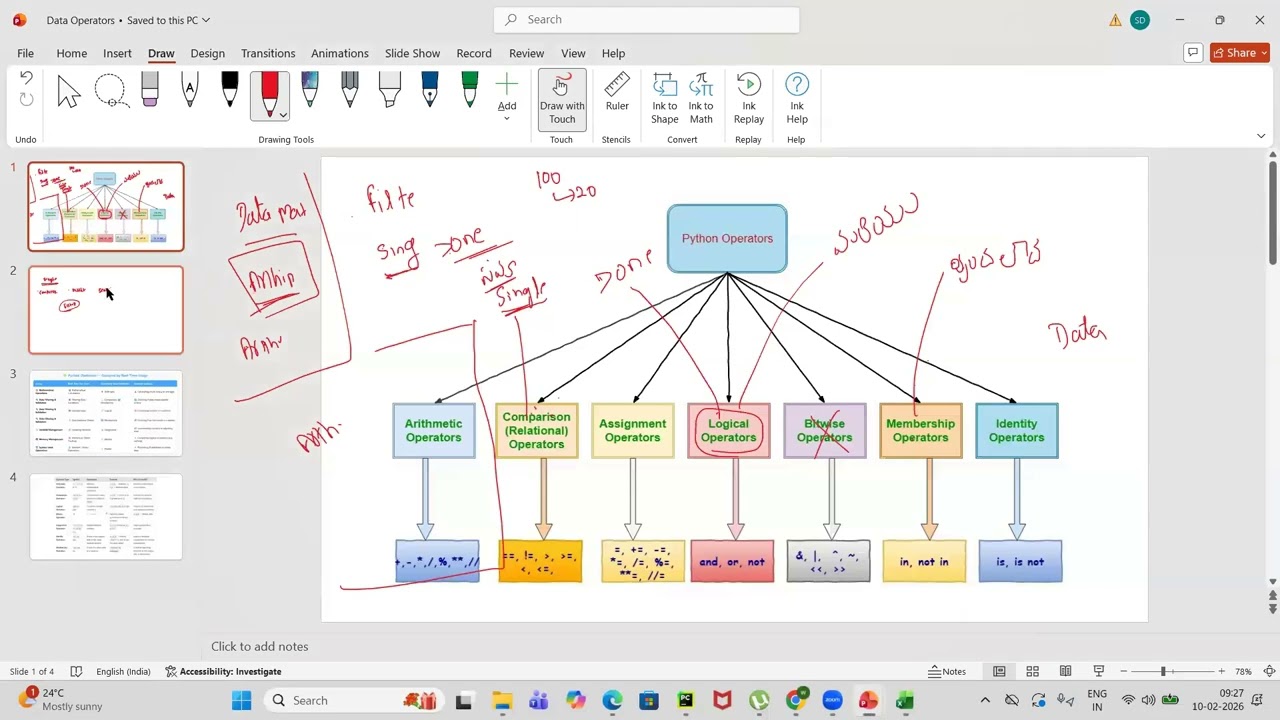The height and width of the screenshot is (720, 1280).
Task: Choose the white highlighter tool
Action: [390, 90]
